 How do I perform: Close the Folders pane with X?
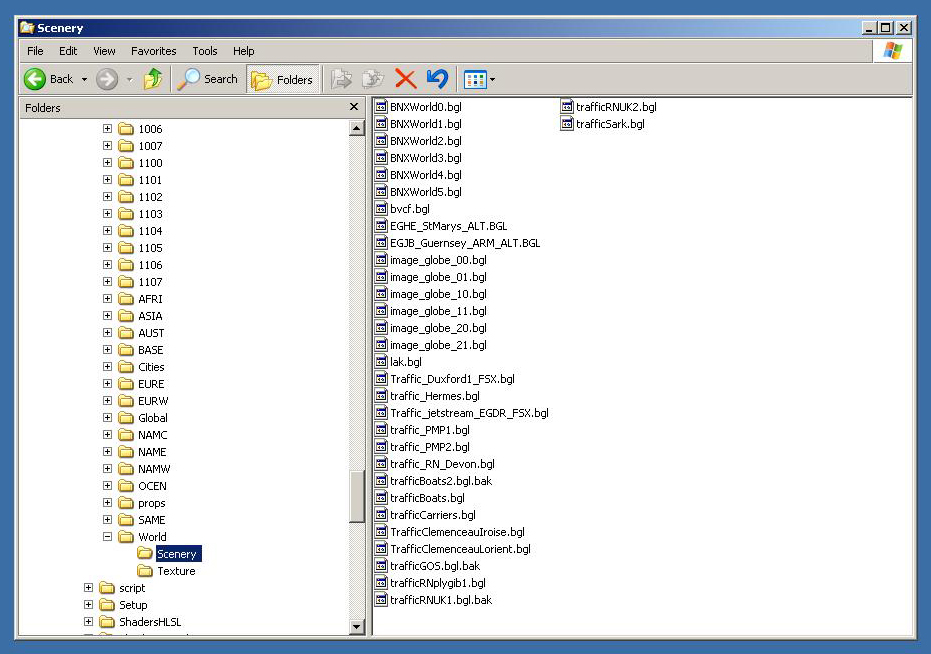click(354, 107)
